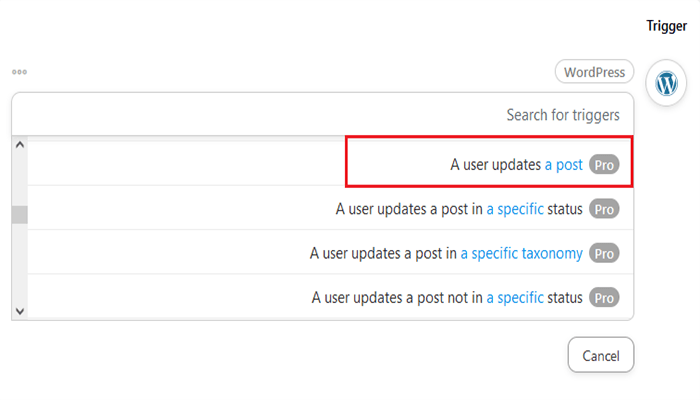This screenshot has height=400, width=700.
Task: Pick the "post not in a specific status" trigger
Action: coord(447,297)
